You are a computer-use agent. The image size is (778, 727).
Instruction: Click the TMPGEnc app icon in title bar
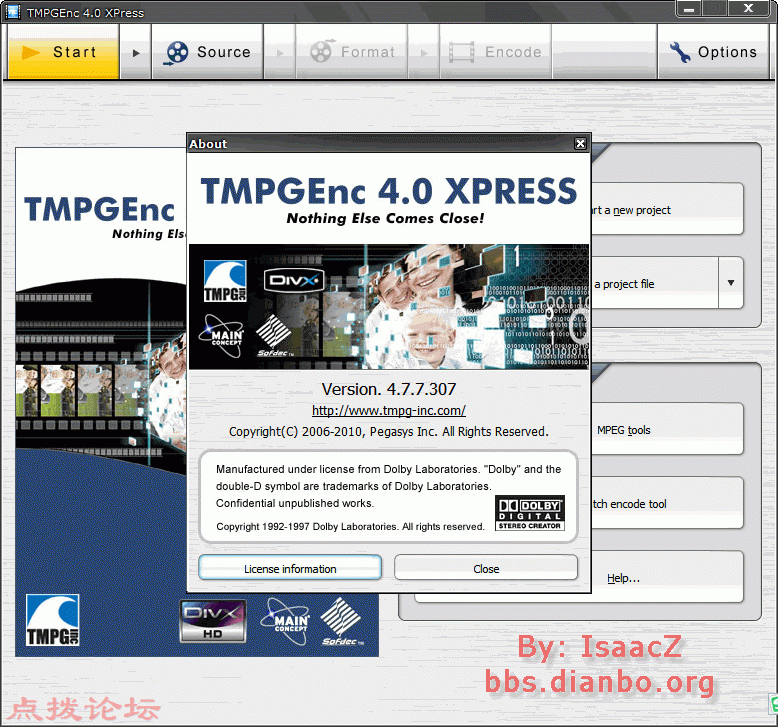click(12, 11)
